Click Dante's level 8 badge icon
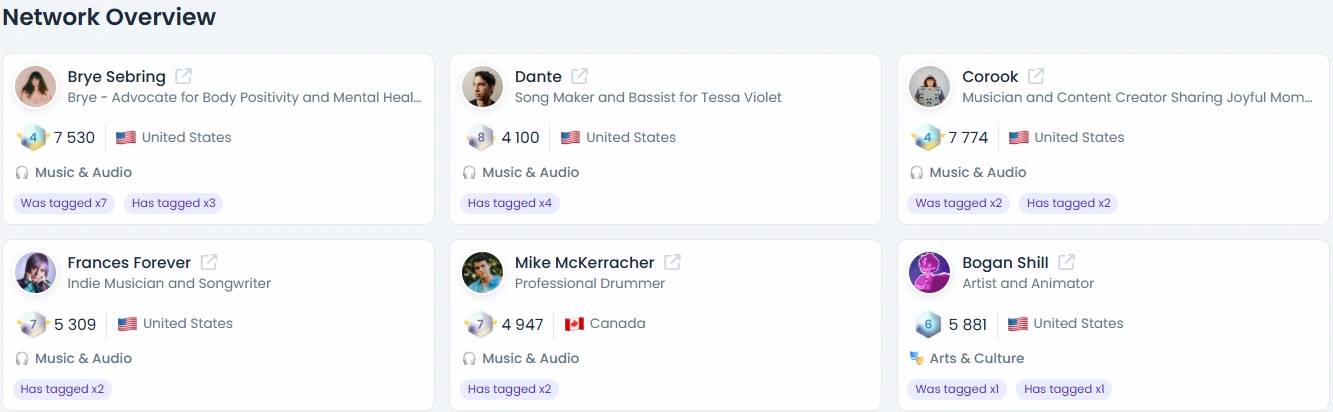Image resolution: width=1333 pixels, height=412 pixels. (481, 138)
